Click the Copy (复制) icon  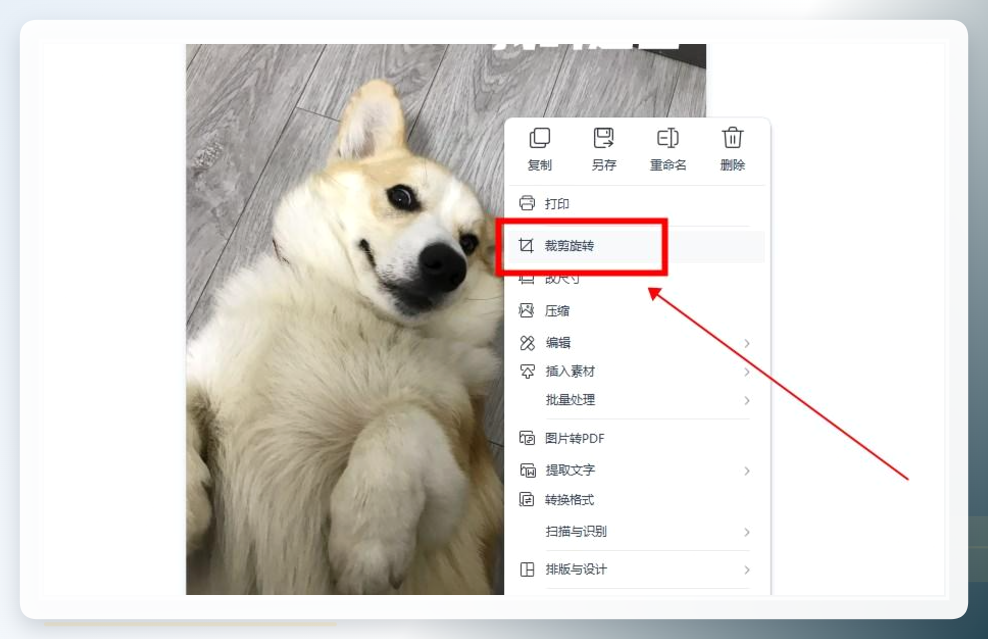[540, 138]
